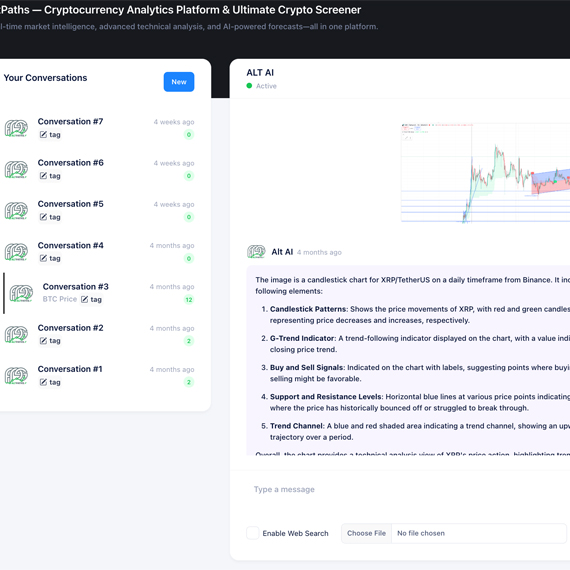Click Trend Channel list item text
570x570 pixels.
click(x=420, y=431)
